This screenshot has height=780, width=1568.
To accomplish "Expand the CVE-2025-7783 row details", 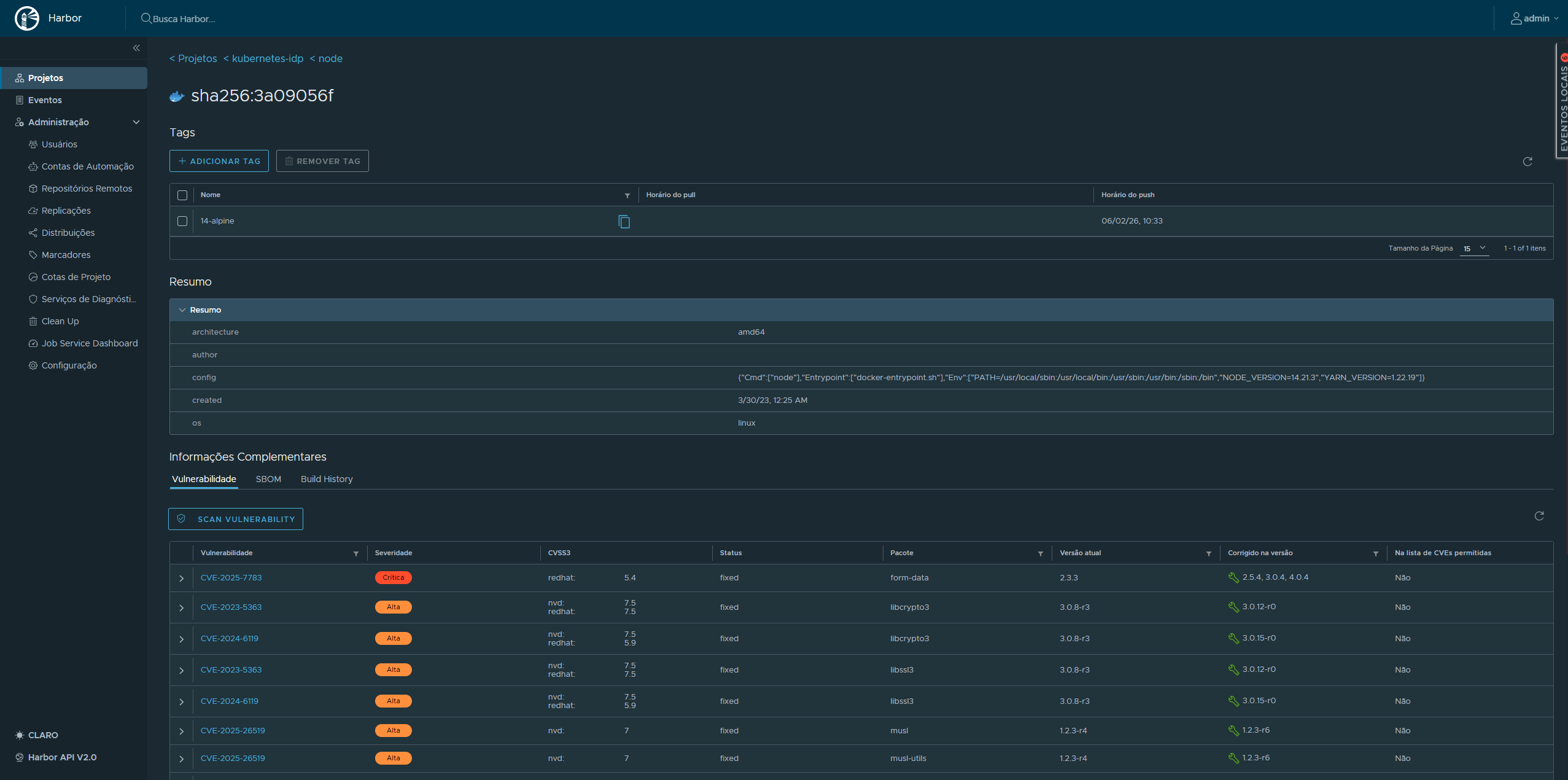I will coord(182,578).
